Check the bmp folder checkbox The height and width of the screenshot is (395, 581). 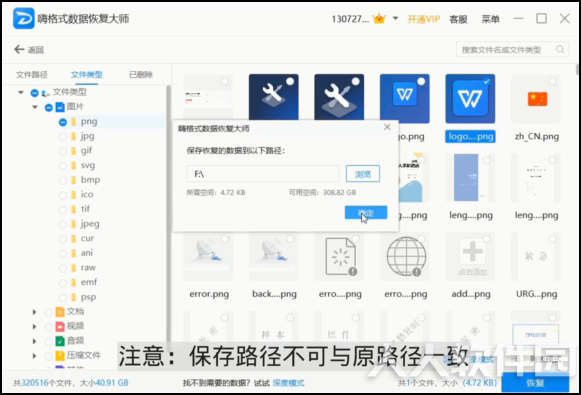click(63, 180)
